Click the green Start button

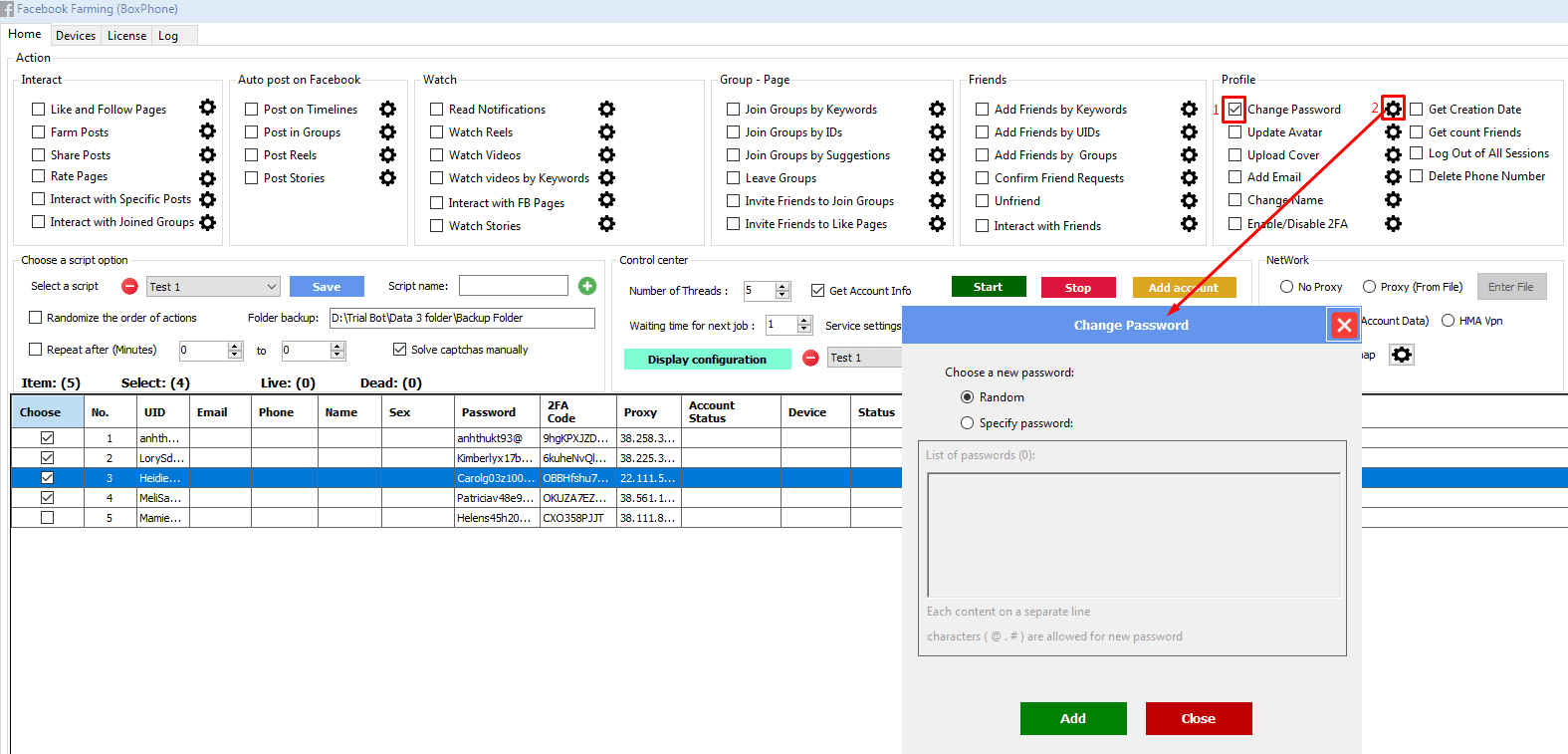(x=988, y=287)
